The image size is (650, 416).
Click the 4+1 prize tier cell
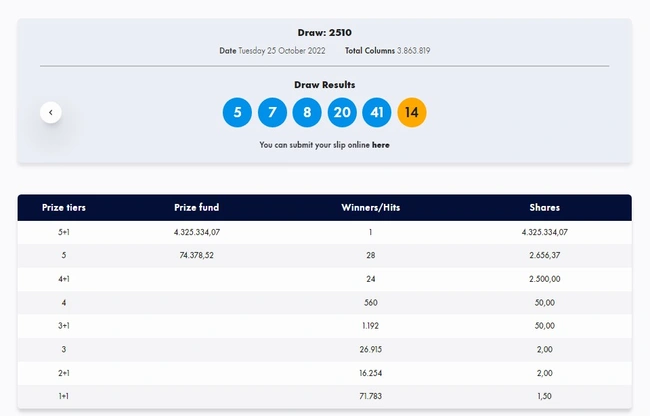pyautogui.click(x=64, y=278)
